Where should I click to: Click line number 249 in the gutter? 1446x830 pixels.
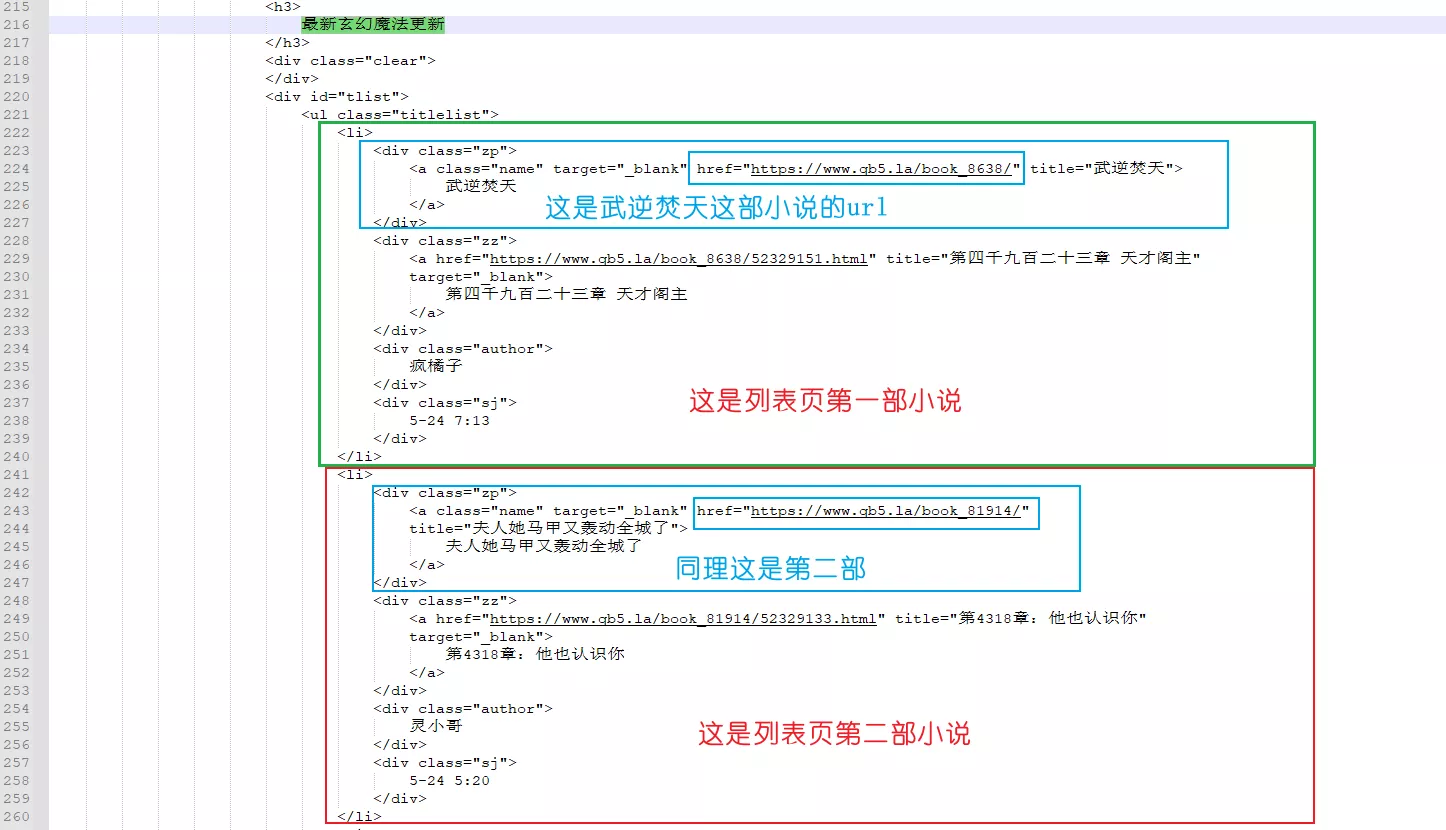[16, 619]
